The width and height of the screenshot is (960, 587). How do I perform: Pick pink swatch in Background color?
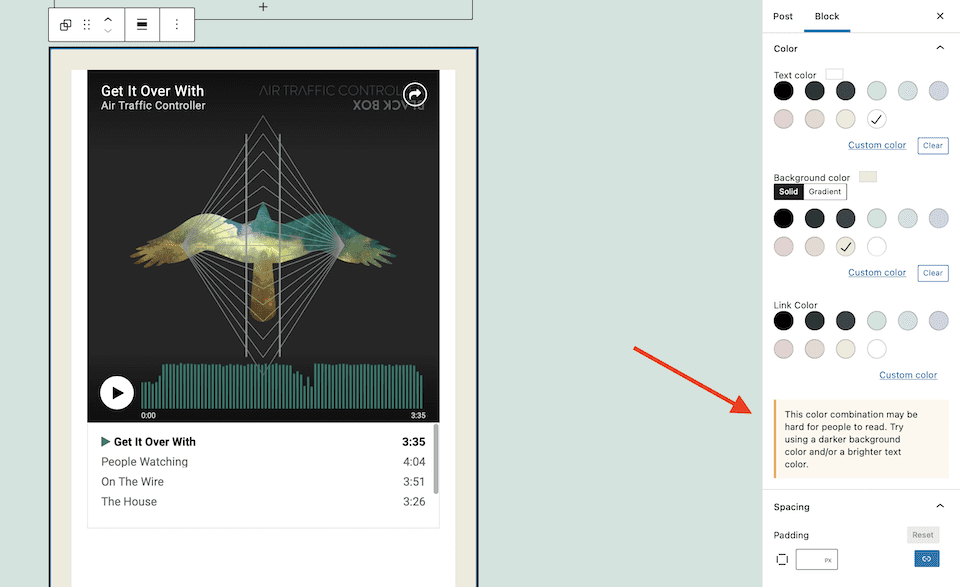tap(783, 246)
